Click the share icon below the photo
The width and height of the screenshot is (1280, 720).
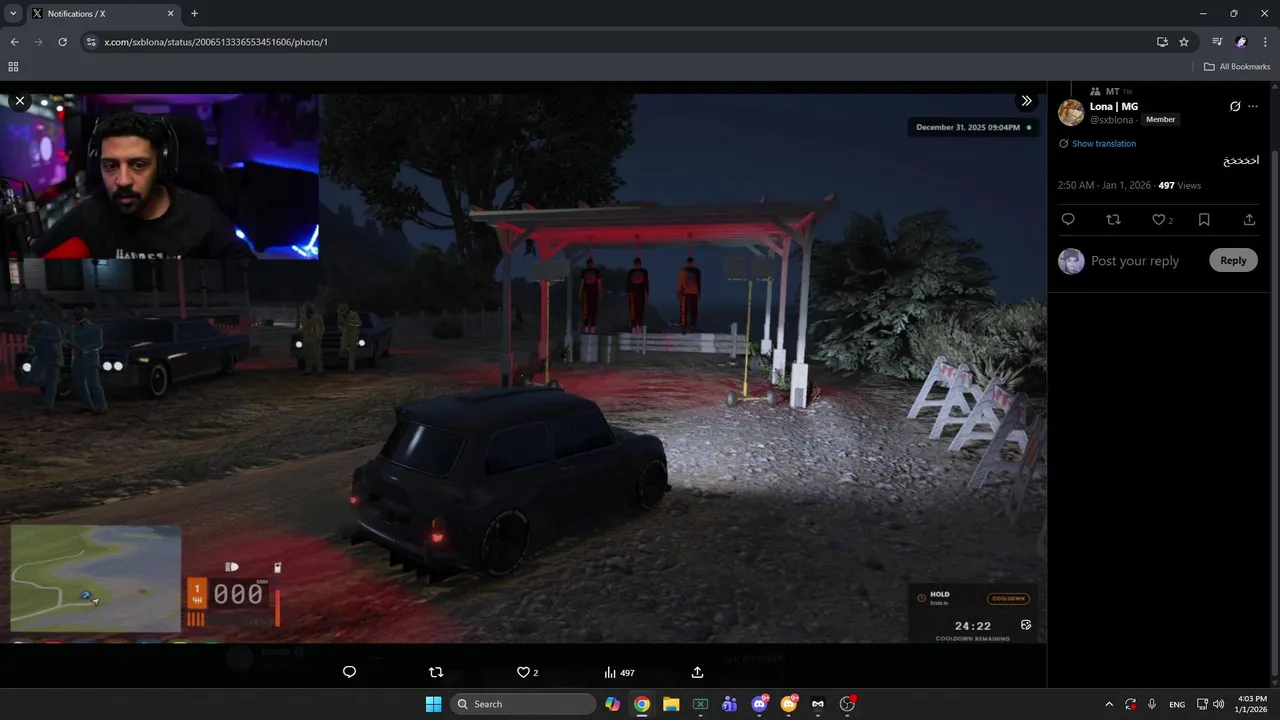point(697,672)
